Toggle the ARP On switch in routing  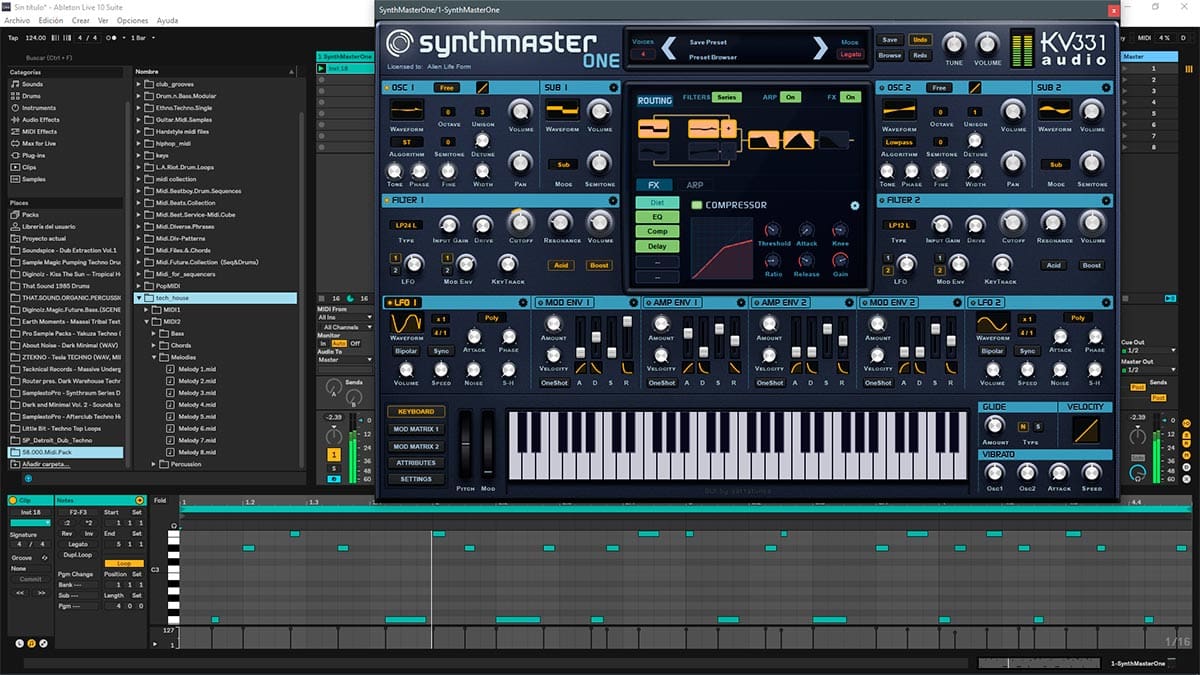791,97
